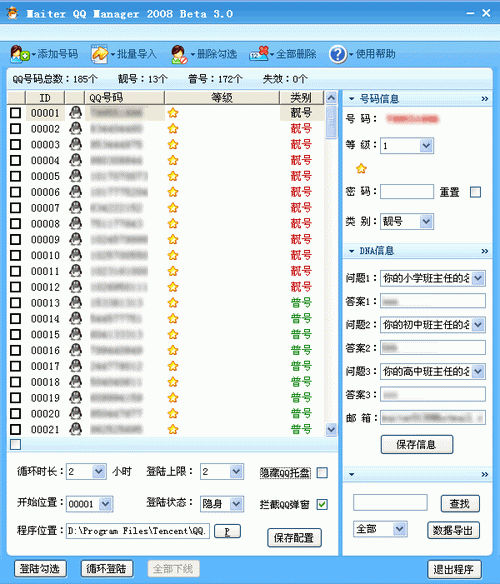Click the level star in row 00018
The height and width of the screenshot is (584, 500).
coord(173,382)
